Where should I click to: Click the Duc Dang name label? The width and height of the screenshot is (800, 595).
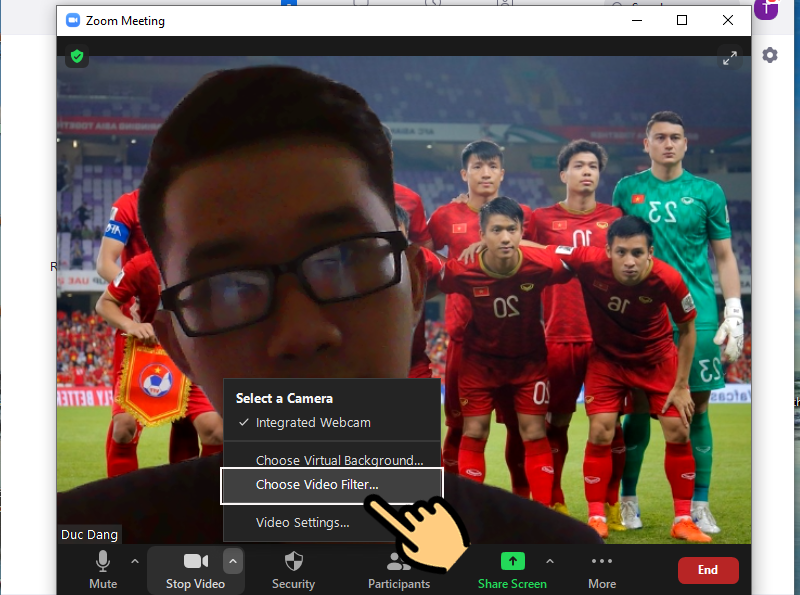[89, 534]
